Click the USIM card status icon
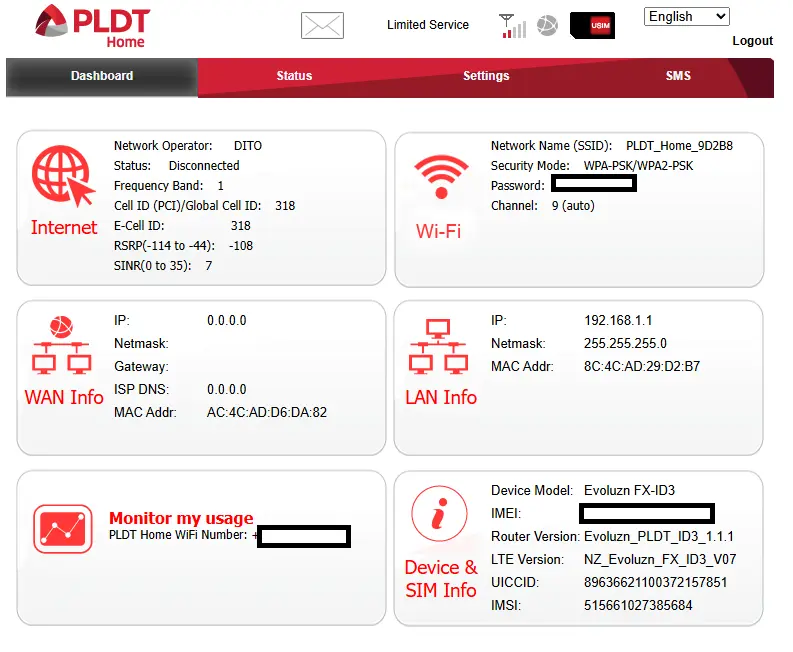The width and height of the screenshot is (793, 652). 592,25
